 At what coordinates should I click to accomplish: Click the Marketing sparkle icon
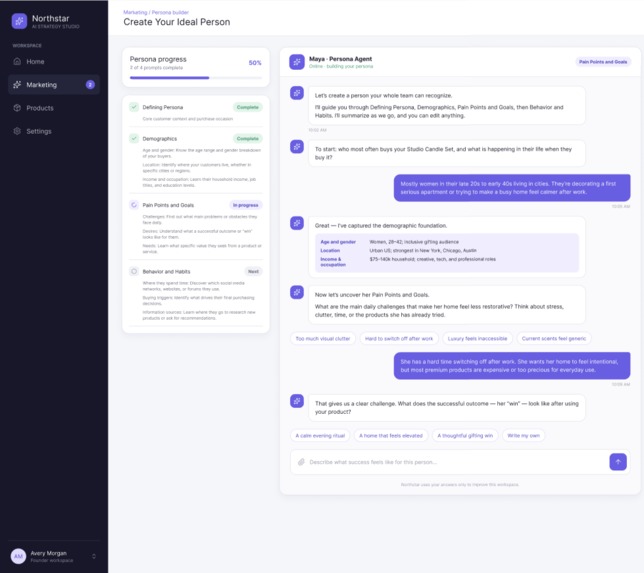point(17,85)
